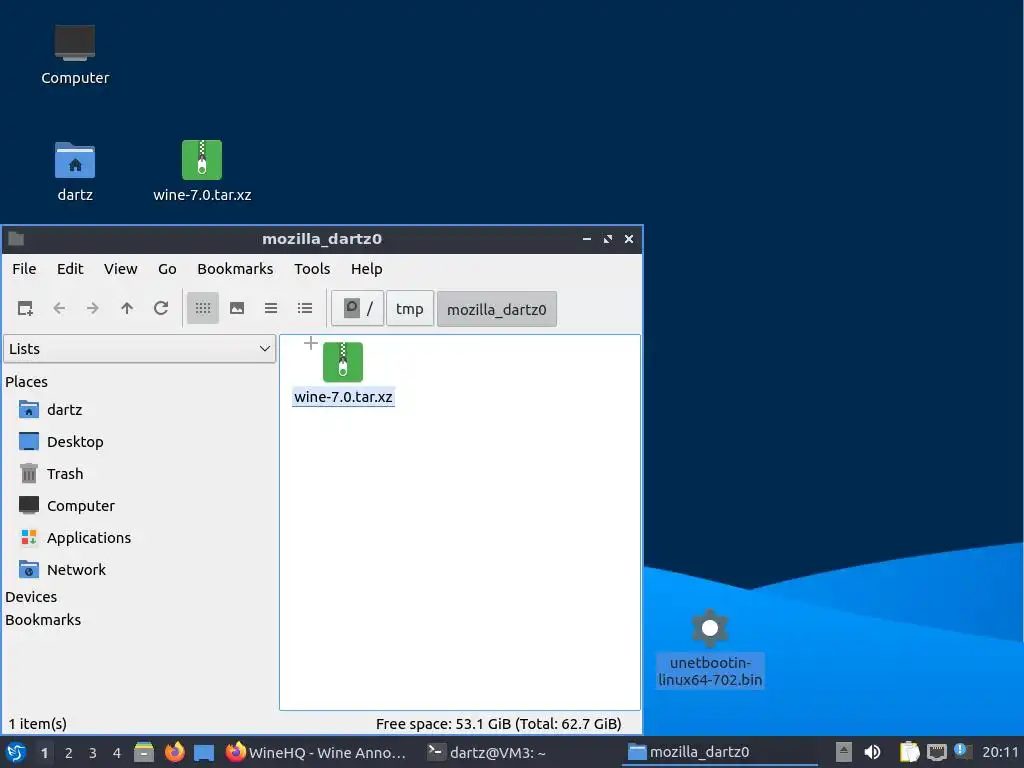Open clipboard manager tray icon
This screenshot has height=768, width=1024.
(x=909, y=752)
